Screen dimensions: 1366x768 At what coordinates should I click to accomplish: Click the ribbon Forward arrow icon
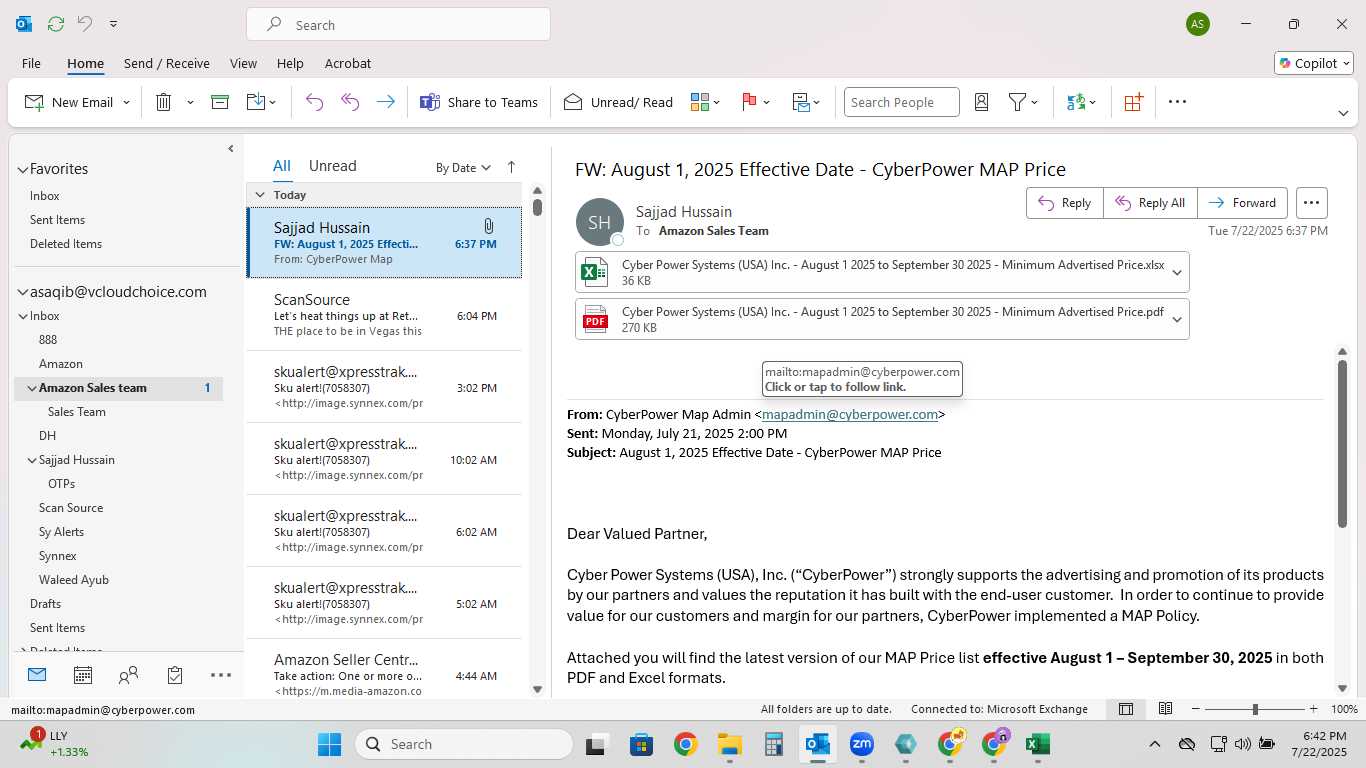coord(385,102)
